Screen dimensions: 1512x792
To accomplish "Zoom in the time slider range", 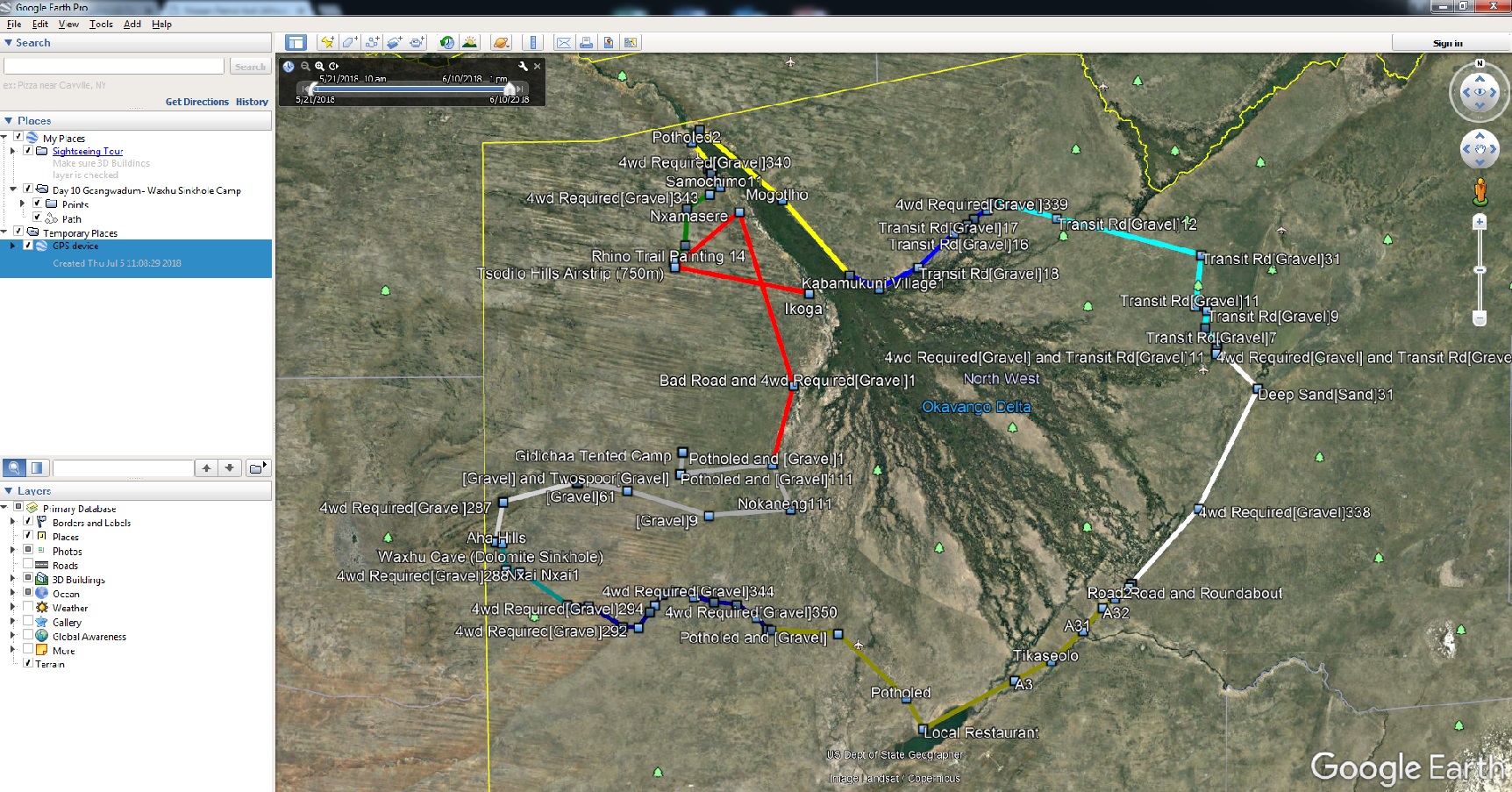I will (319, 66).
